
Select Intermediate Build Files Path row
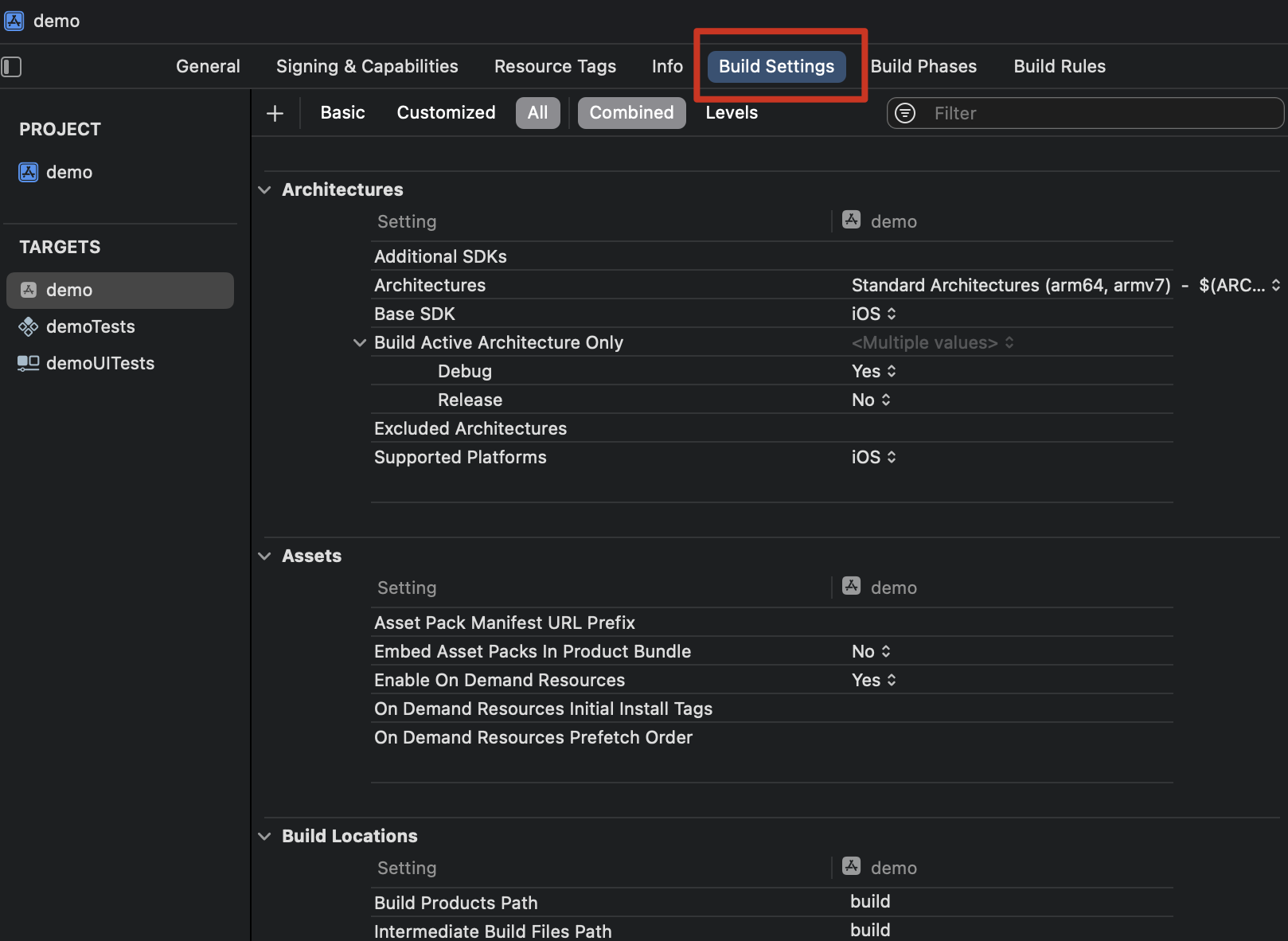coord(771,930)
